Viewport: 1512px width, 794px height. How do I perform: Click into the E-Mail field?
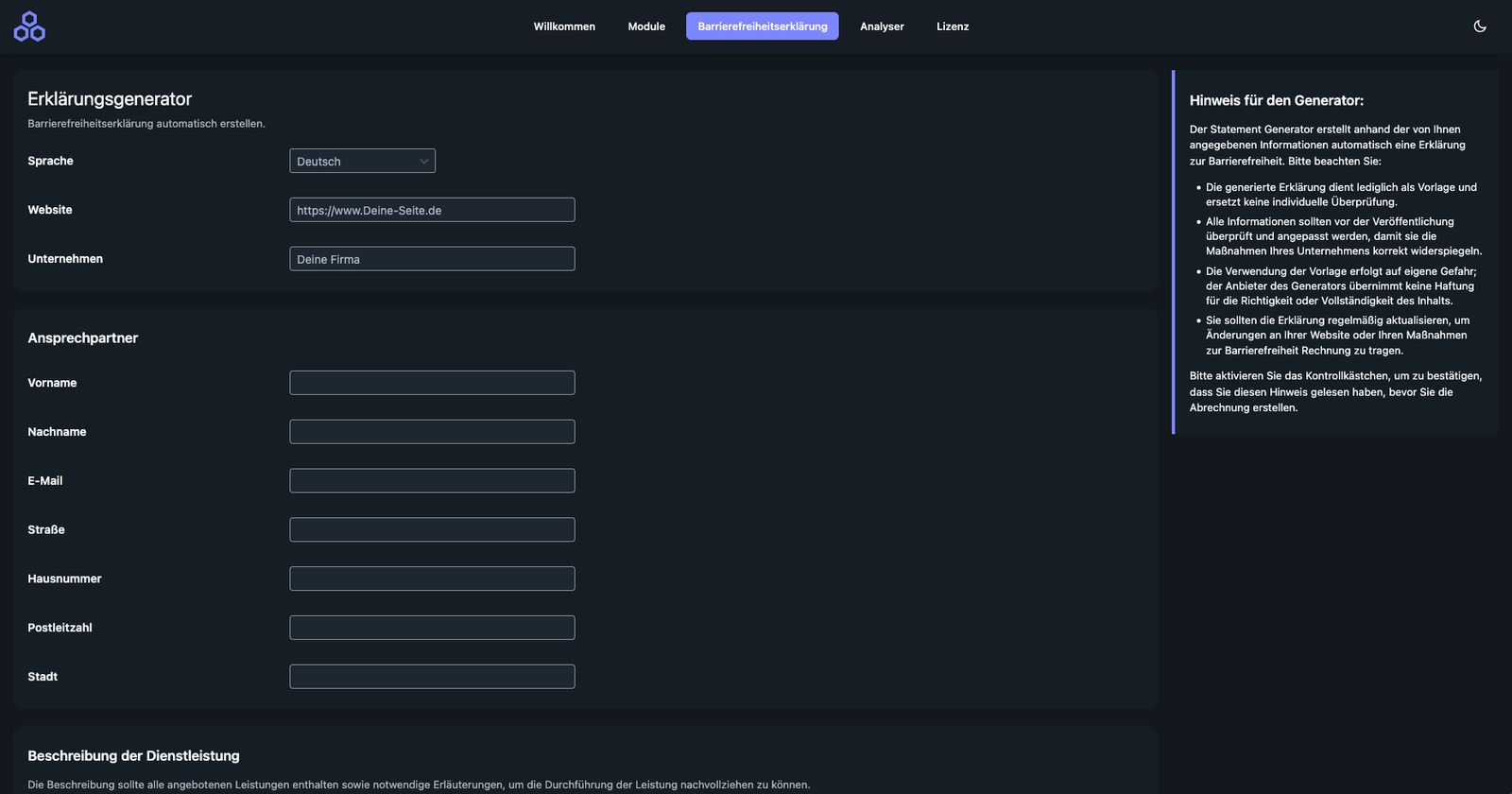(432, 481)
